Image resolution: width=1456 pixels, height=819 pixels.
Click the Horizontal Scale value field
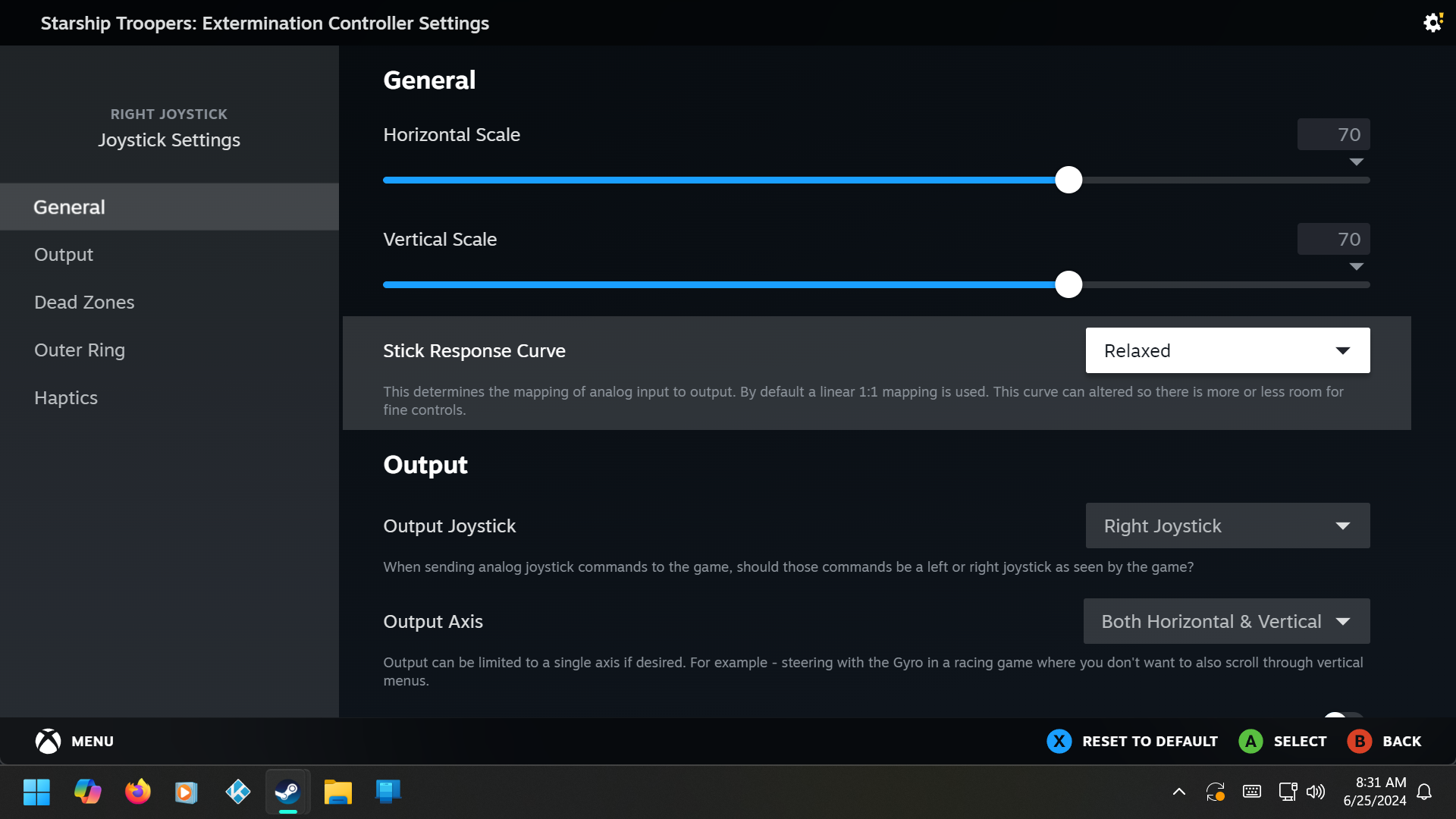[1333, 134]
